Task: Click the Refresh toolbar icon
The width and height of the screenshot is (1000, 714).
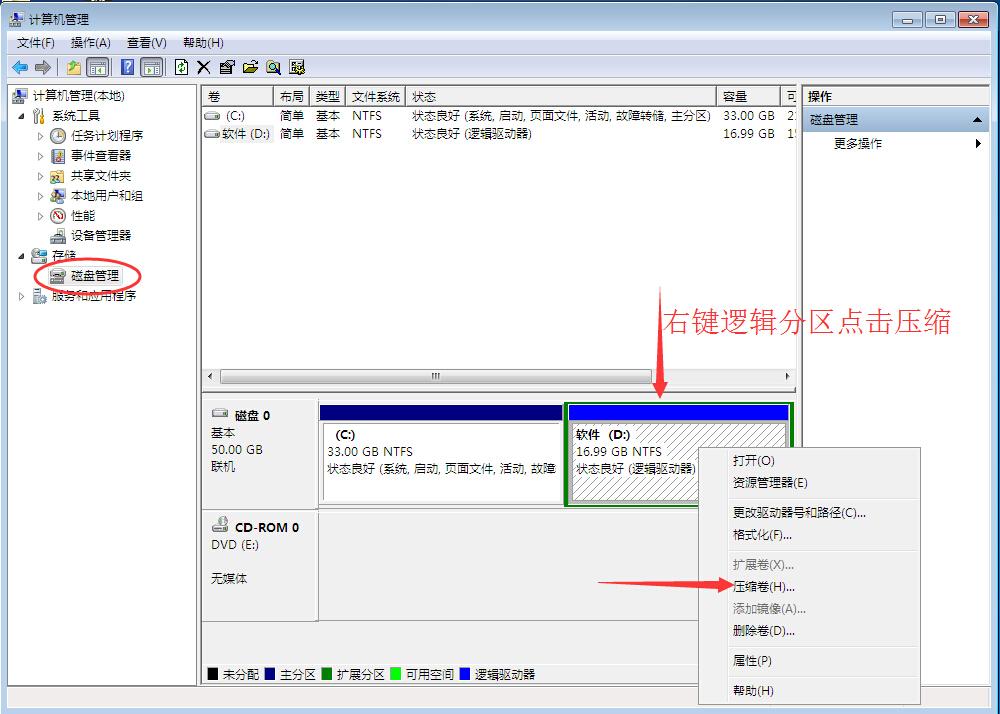Action: click(181, 67)
